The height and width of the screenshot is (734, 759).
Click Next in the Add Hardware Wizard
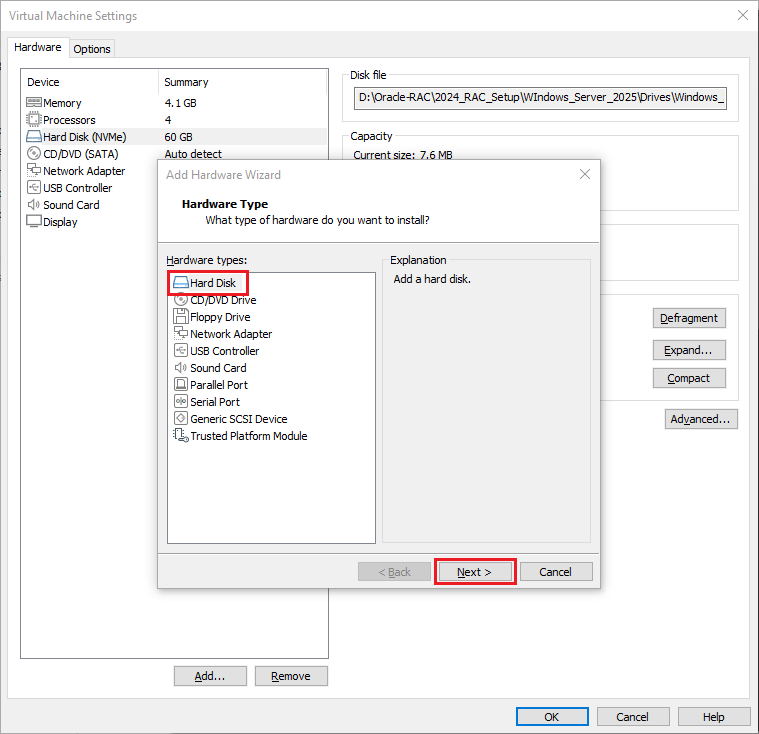pyautogui.click(x=475, y=572)
